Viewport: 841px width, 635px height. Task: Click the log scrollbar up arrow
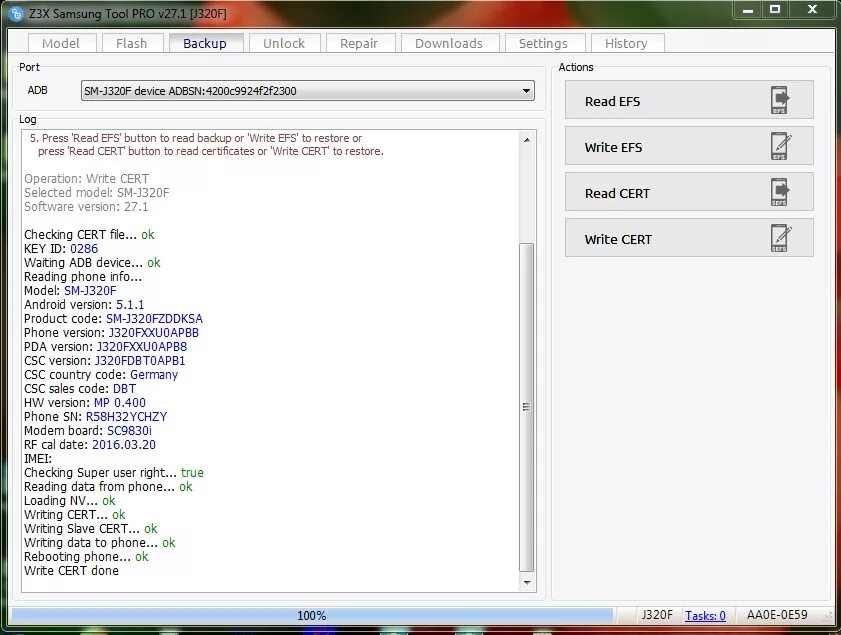pos(527,140)
